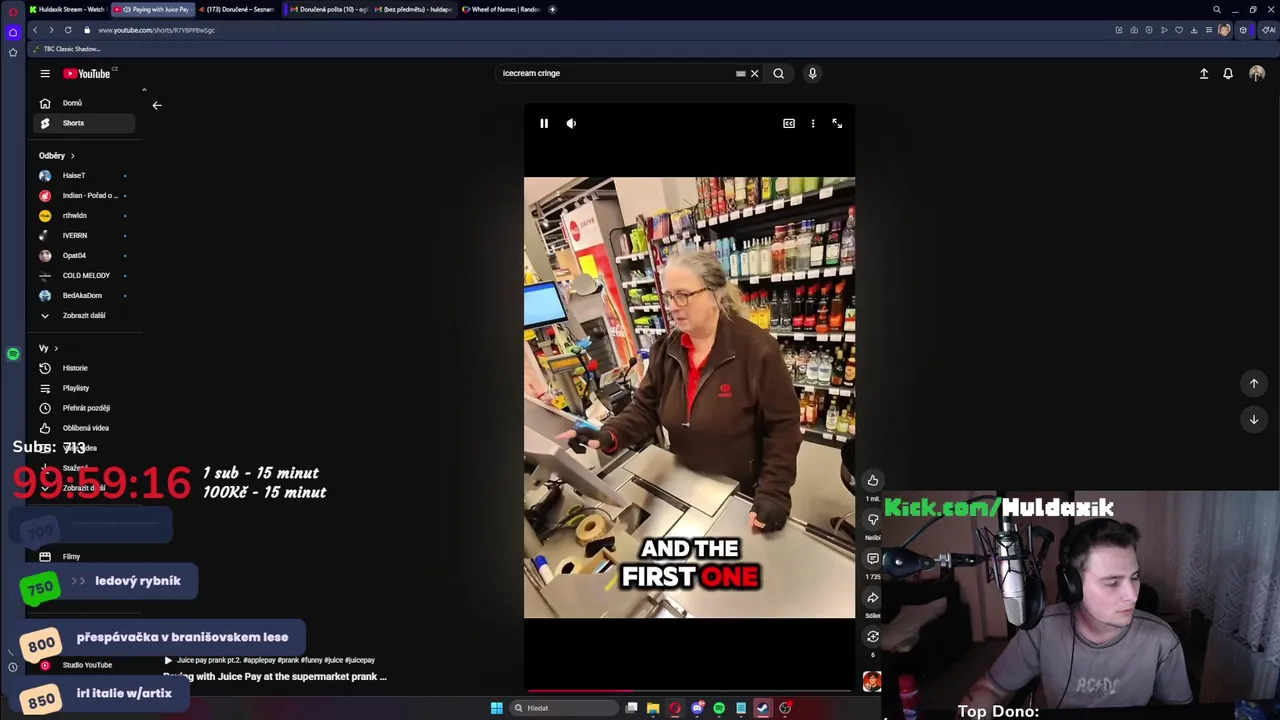Switch to 173 Doručené Seznam tab
Image resolution: width=1280 pixels, height=720 pixels.
pos(237,9)
